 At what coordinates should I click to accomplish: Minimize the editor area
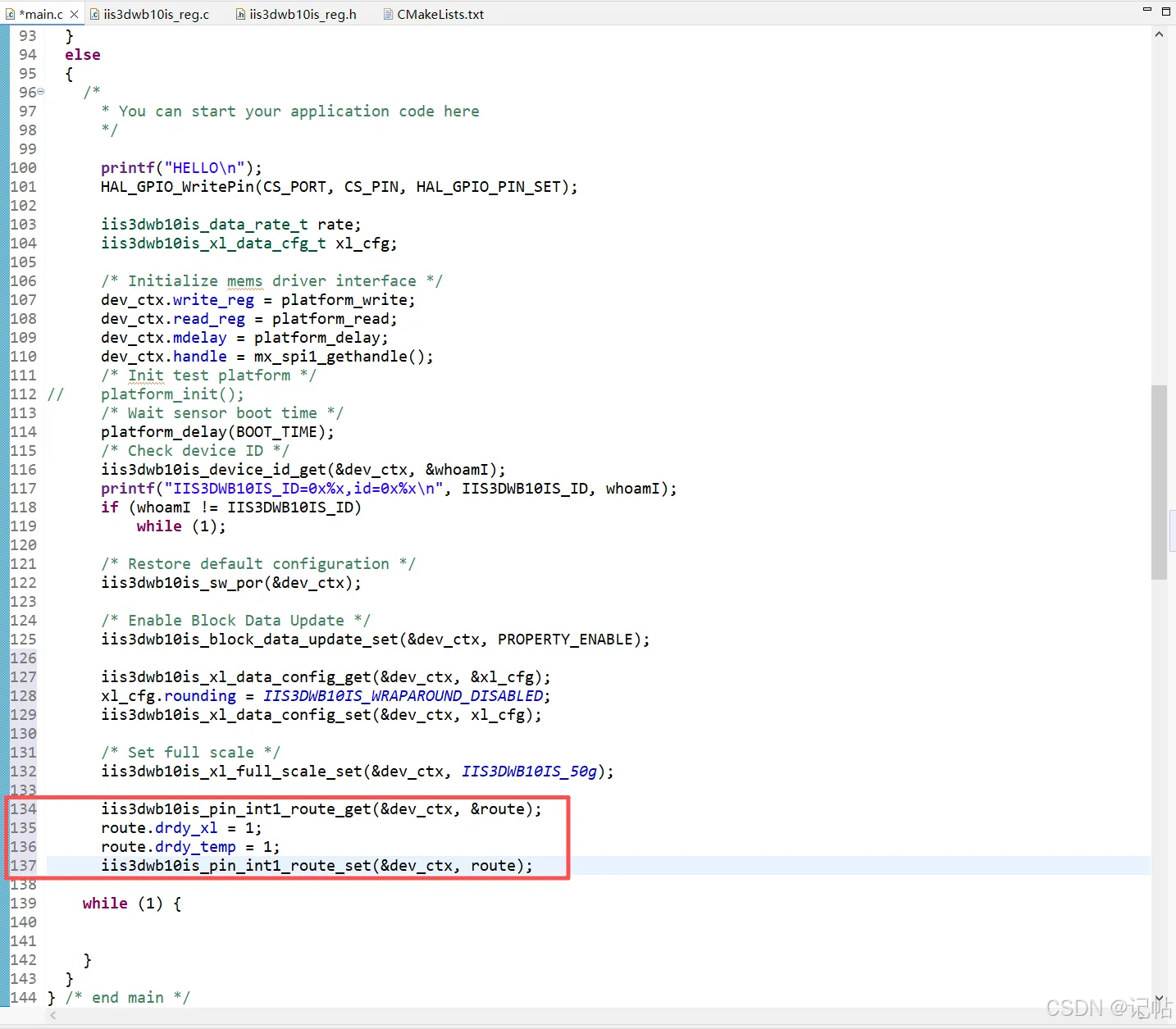1146,10
